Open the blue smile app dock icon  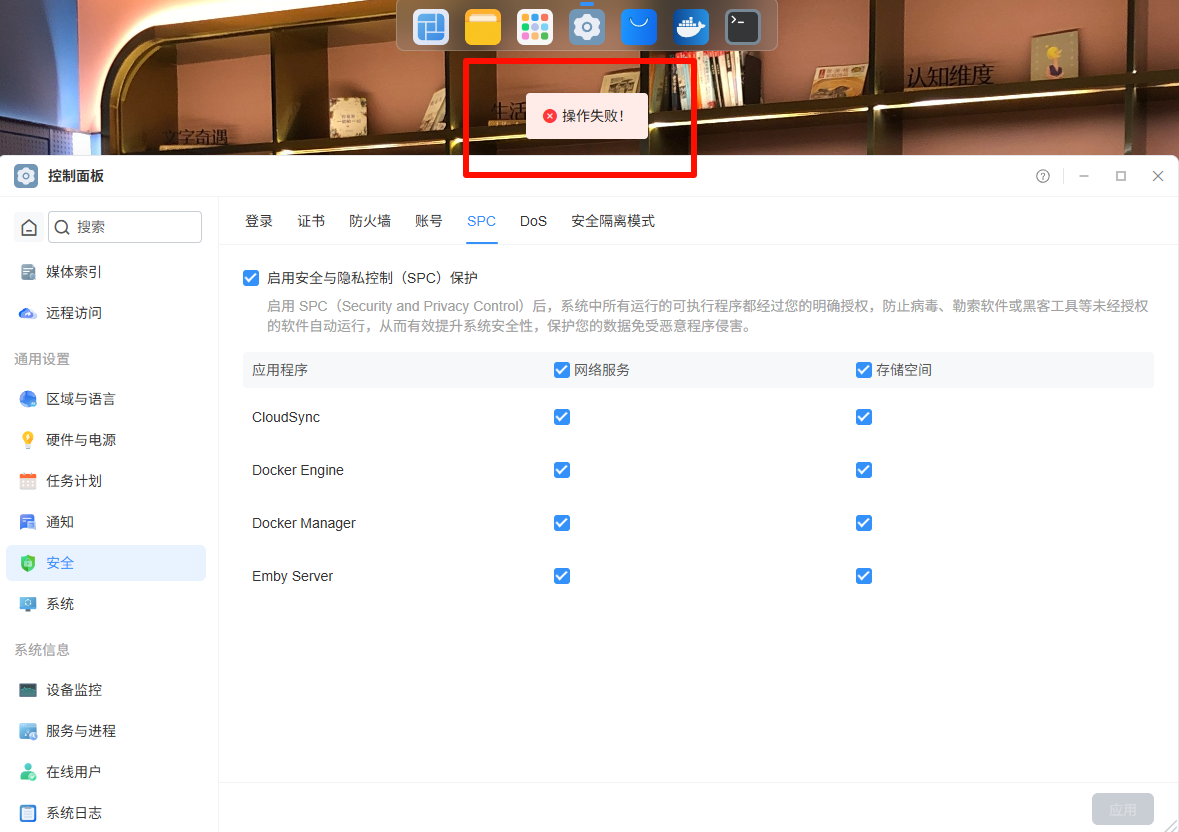click(638, 27)
